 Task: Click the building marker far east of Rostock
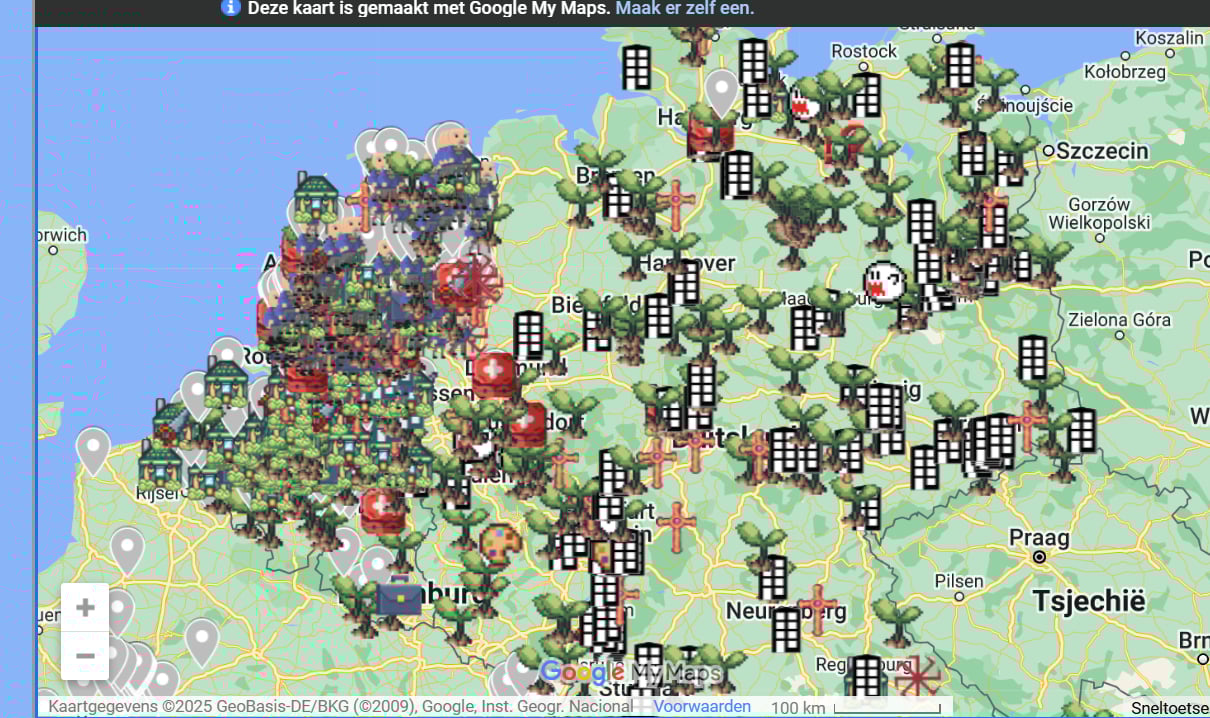[960, 65]
